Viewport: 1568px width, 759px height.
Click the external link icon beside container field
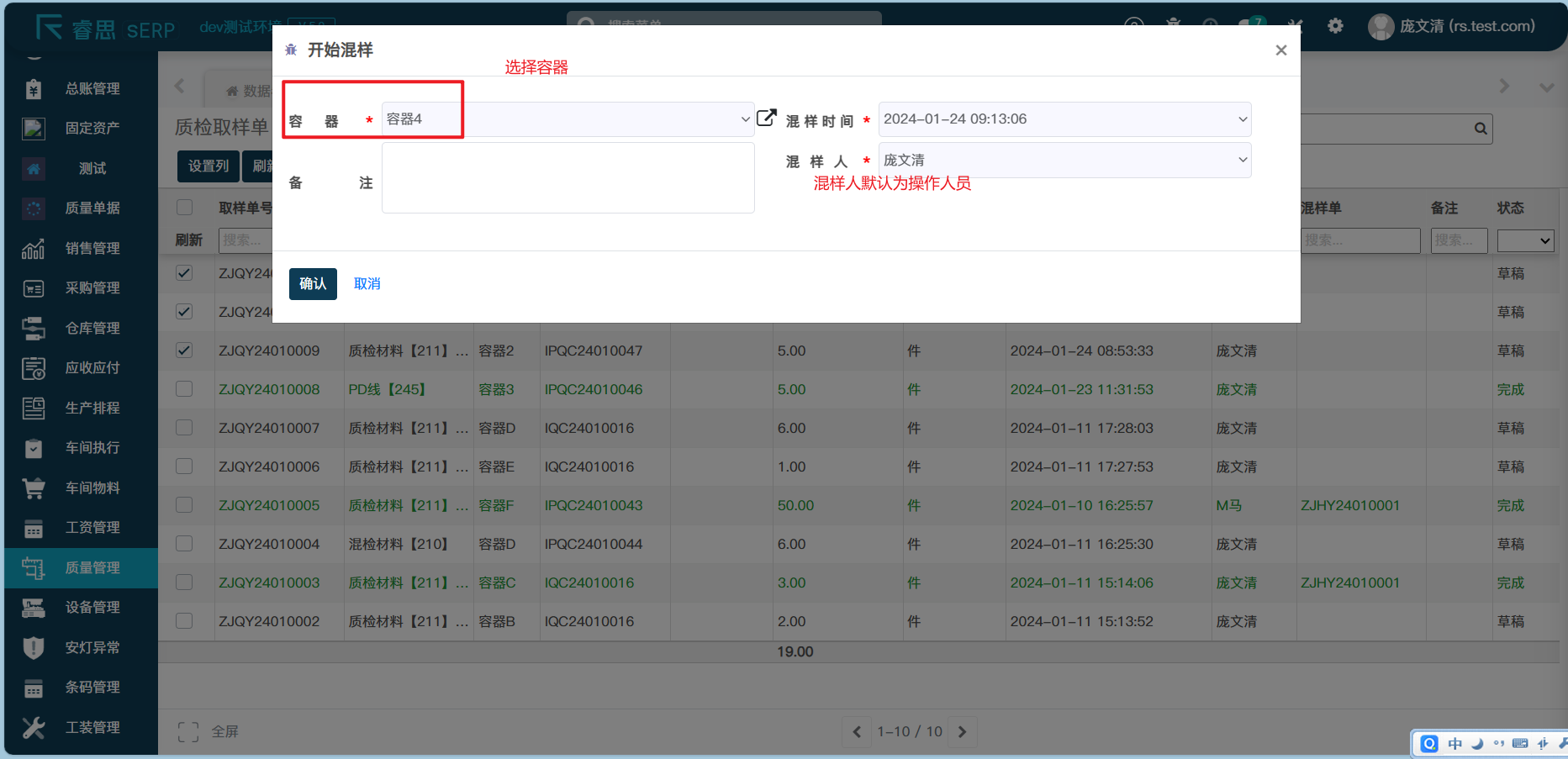[x=766, y=119]
